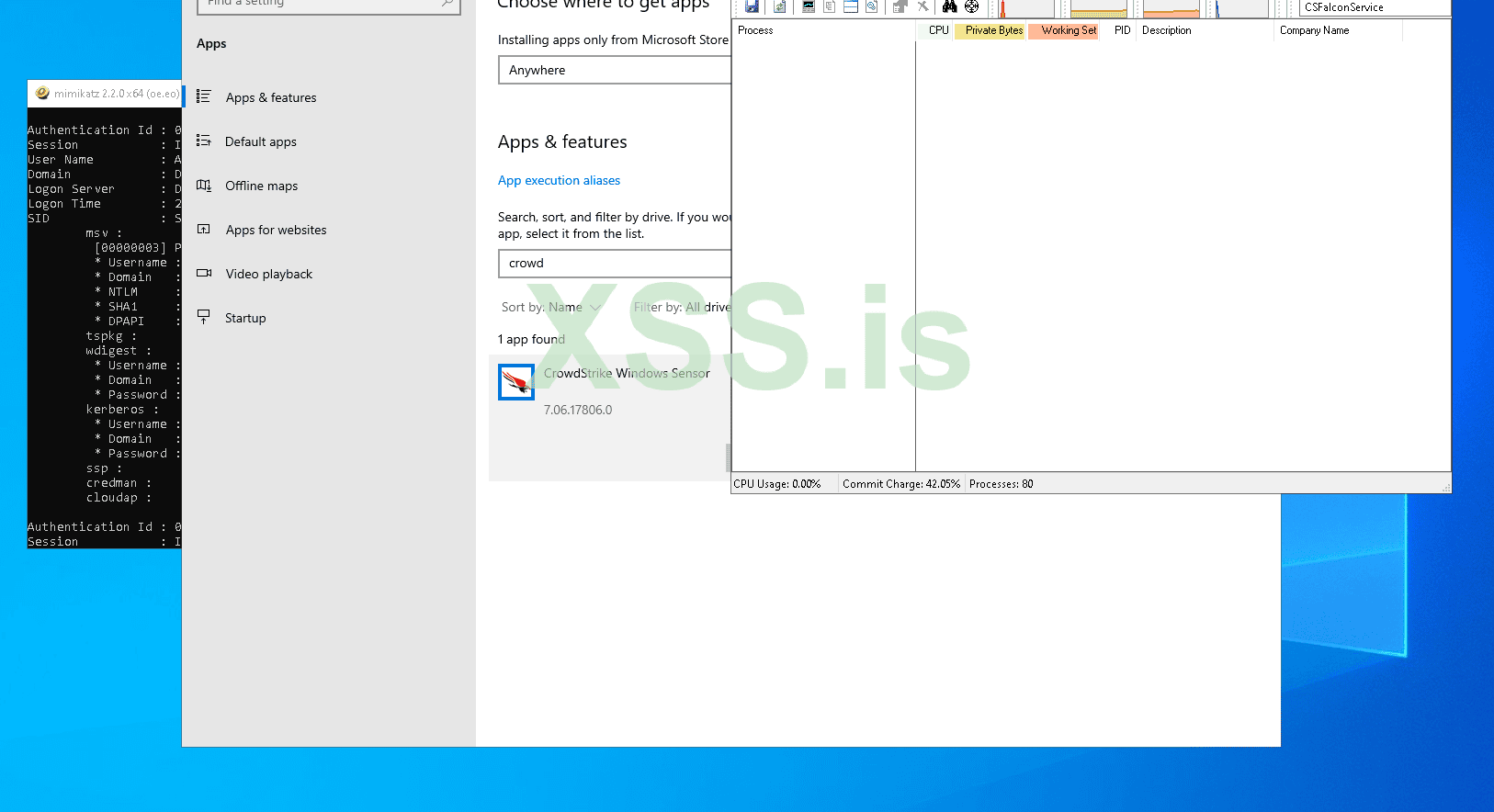Image resolution: width=1494 pixels, height=812 pixels.
Task: Click the Apps & features section heading
Action: 562,141
